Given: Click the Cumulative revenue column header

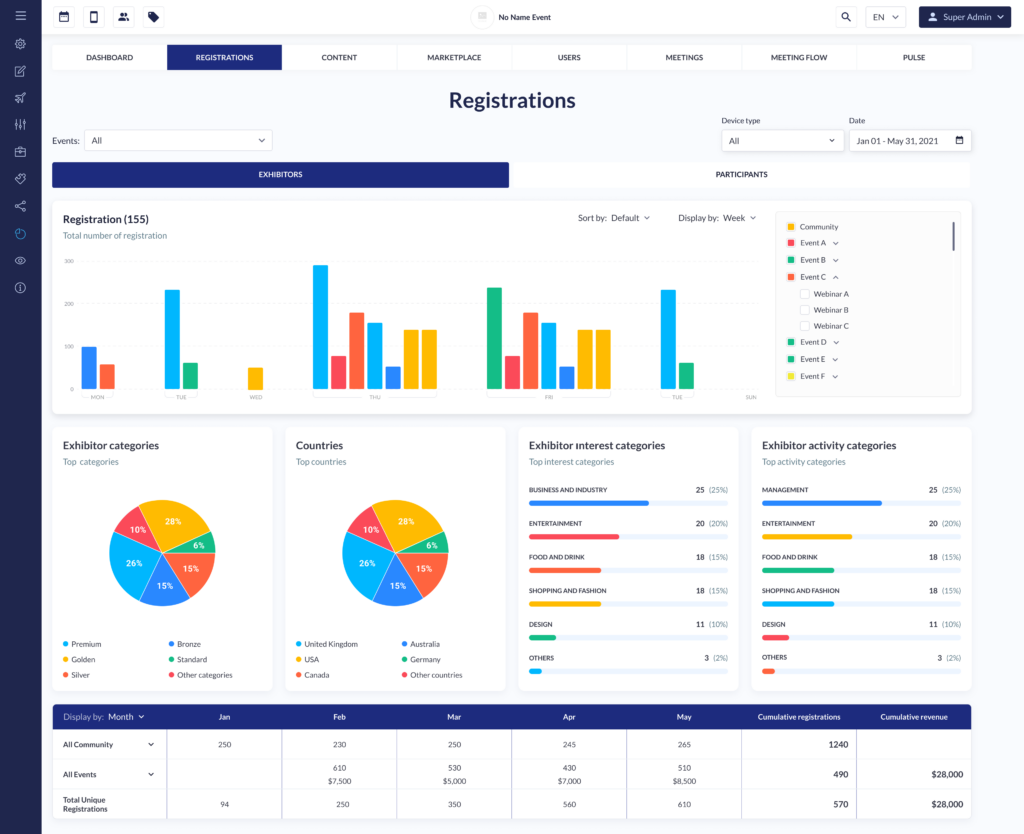Looking at the screenshot, I should (914, 717).
